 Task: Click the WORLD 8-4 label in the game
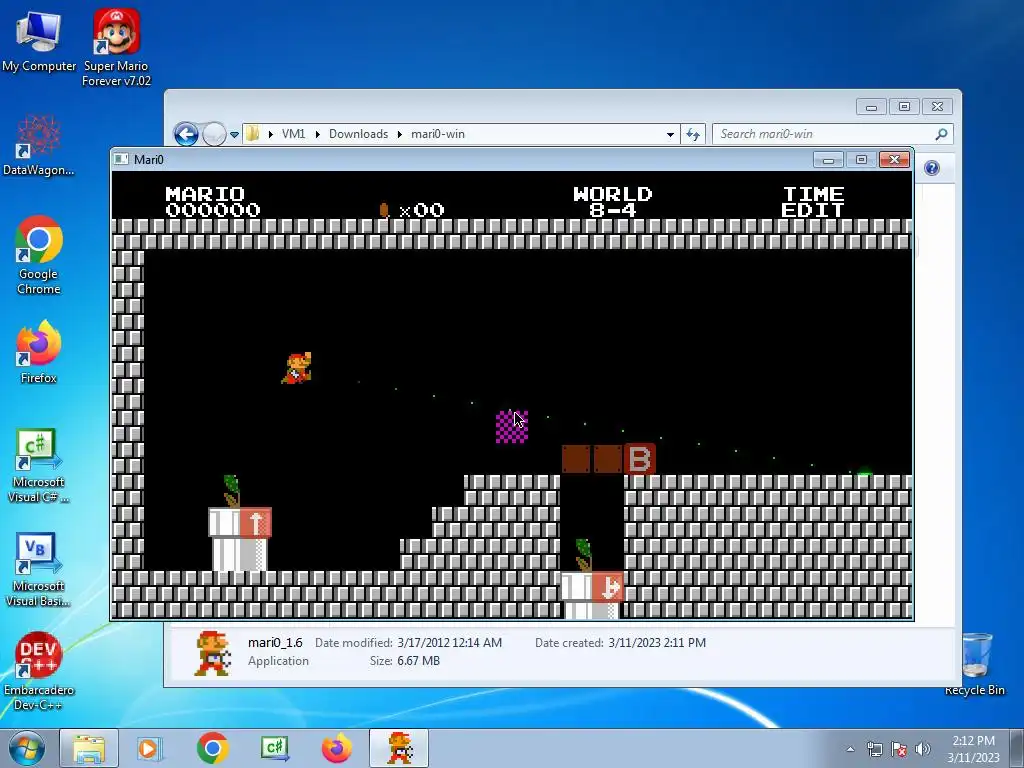pos(613,202)
